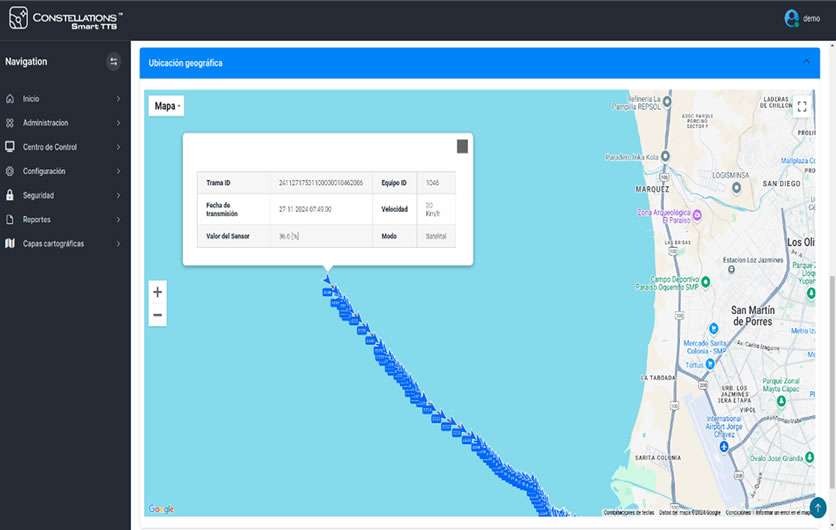Expand the Capas cartograficas chevron

click(x=118, y=244)
